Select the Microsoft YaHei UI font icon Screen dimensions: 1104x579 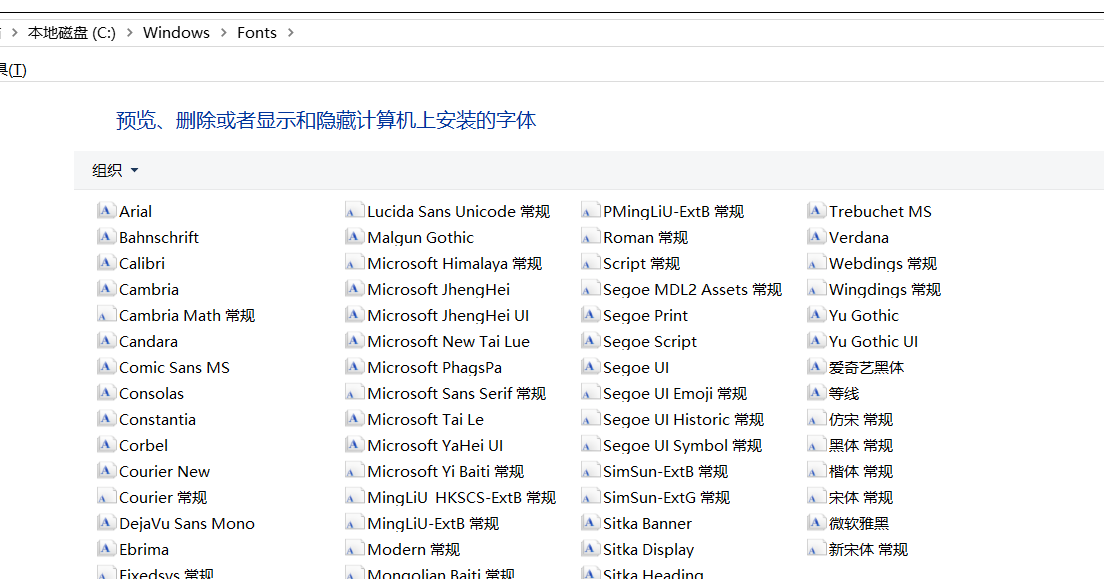[x=354, y=445]
